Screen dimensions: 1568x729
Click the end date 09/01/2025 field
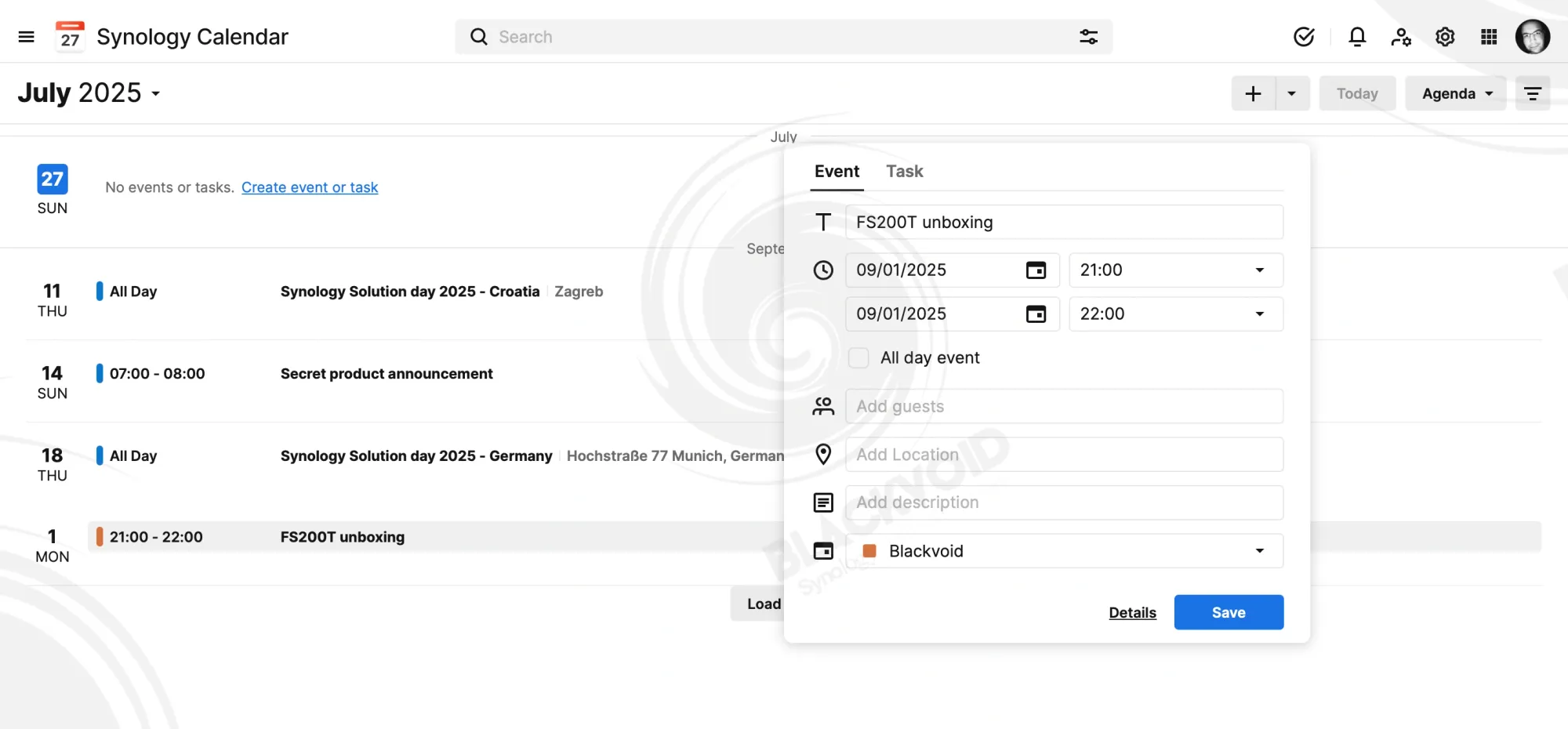pos(952,314)
